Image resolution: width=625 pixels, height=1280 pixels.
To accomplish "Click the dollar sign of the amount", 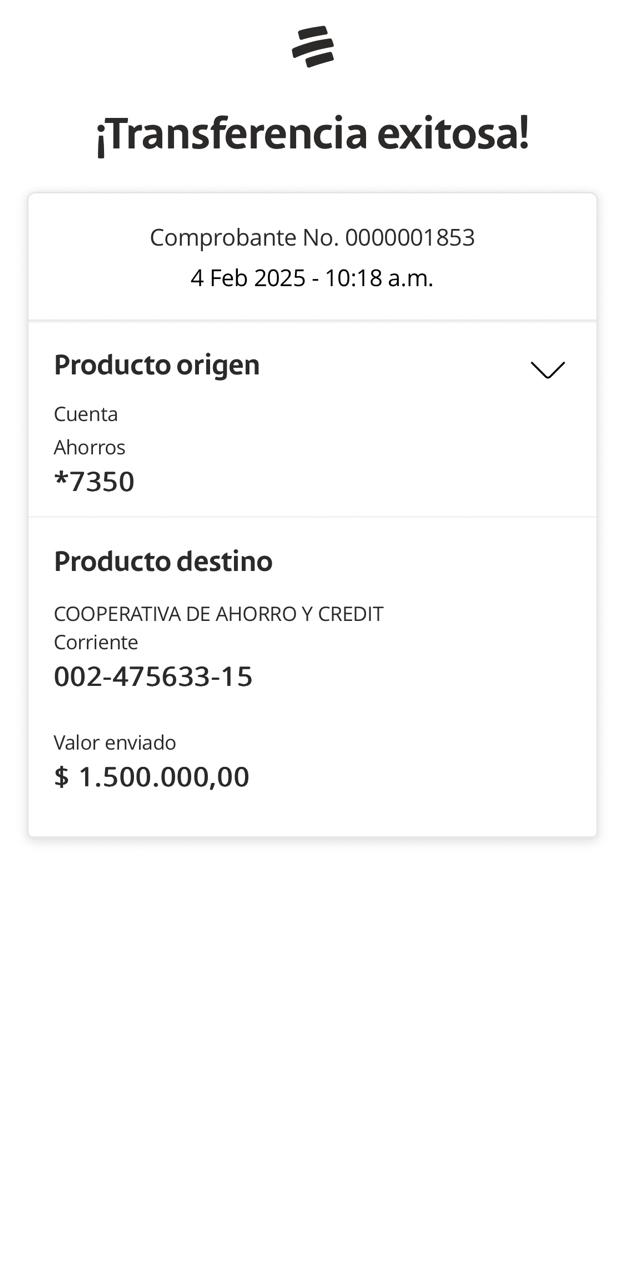I will (62, 777).
